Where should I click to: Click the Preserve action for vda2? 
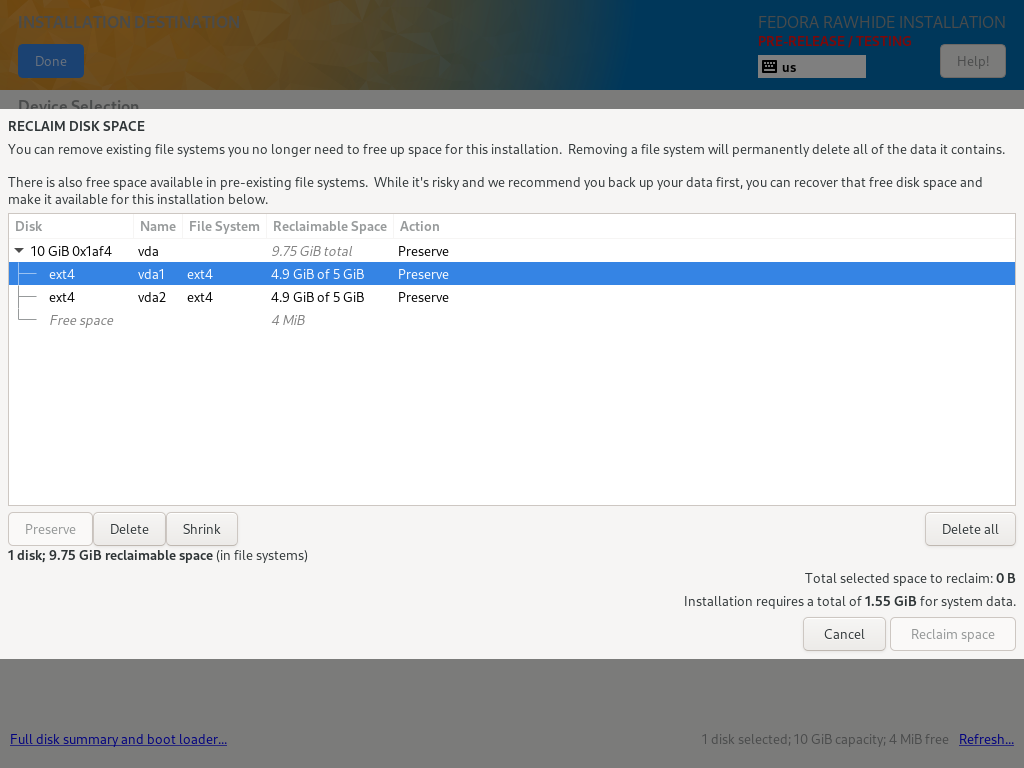[x=423, y=297]
